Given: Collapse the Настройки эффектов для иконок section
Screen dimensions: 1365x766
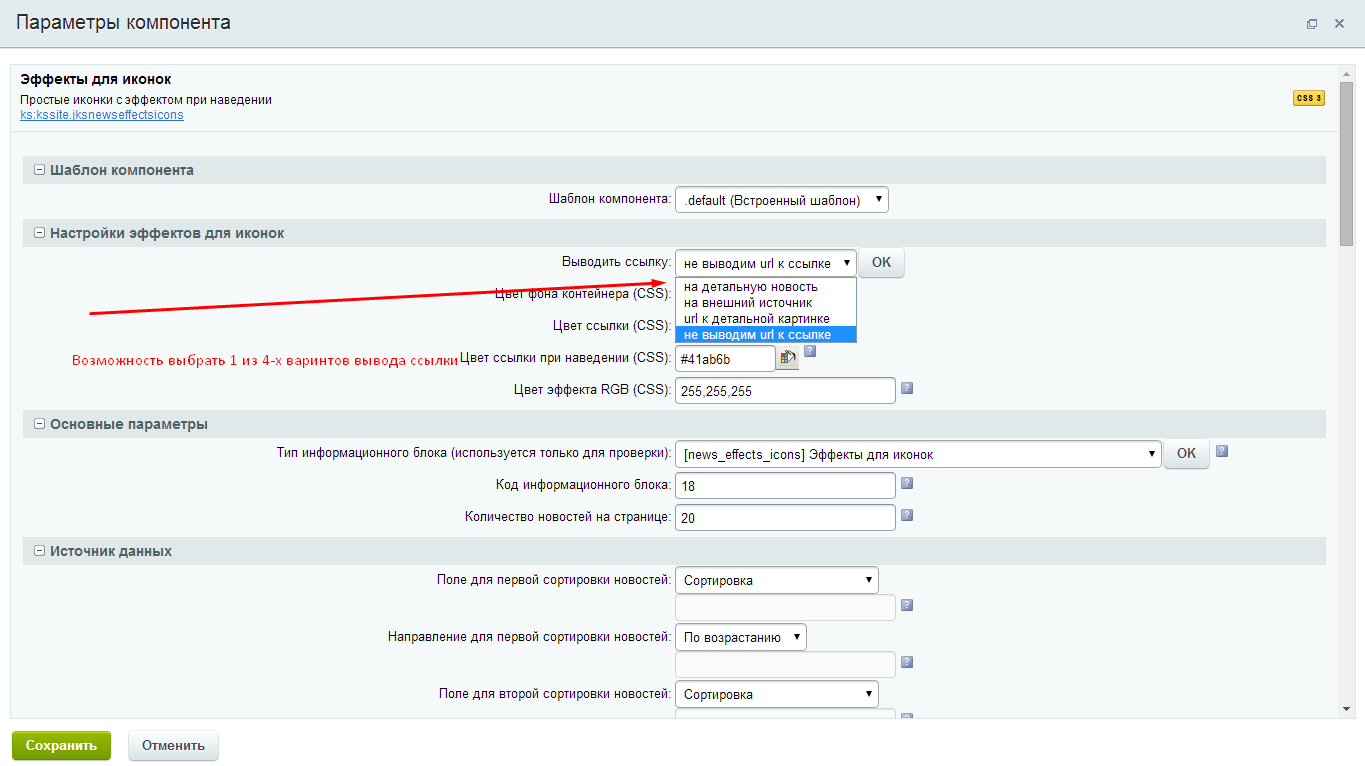Looking at the screenshot, I should [40, 233].
